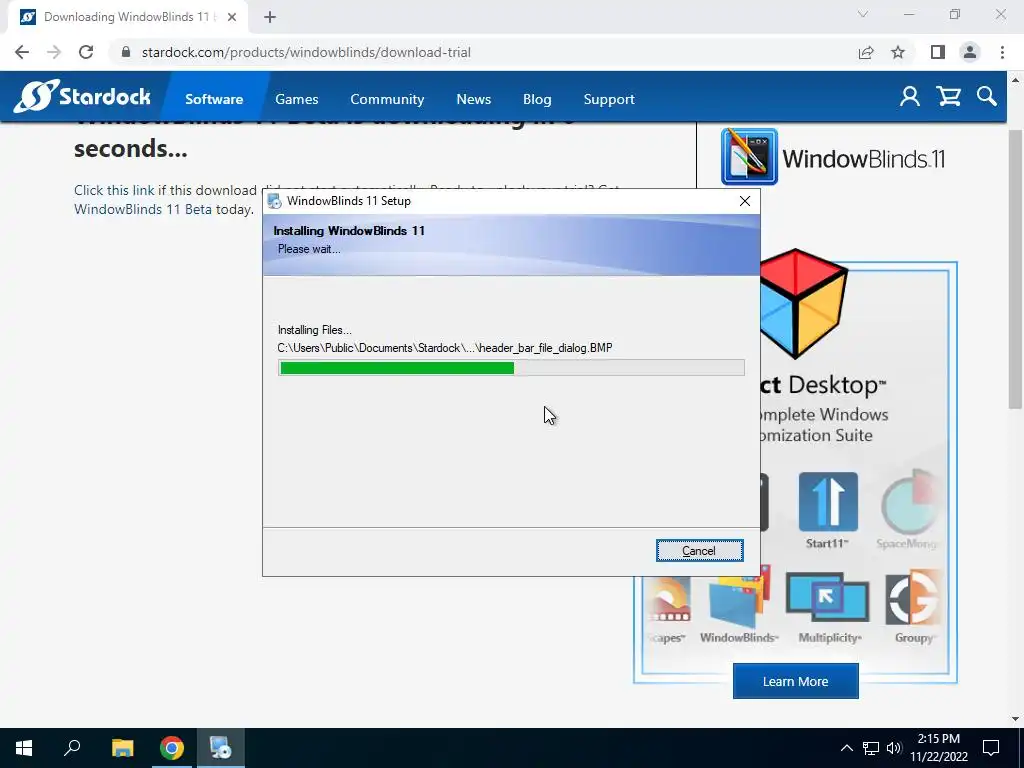Go forward in browser history
Viewport: 1024px width, 768px height.
coord(54,52)
